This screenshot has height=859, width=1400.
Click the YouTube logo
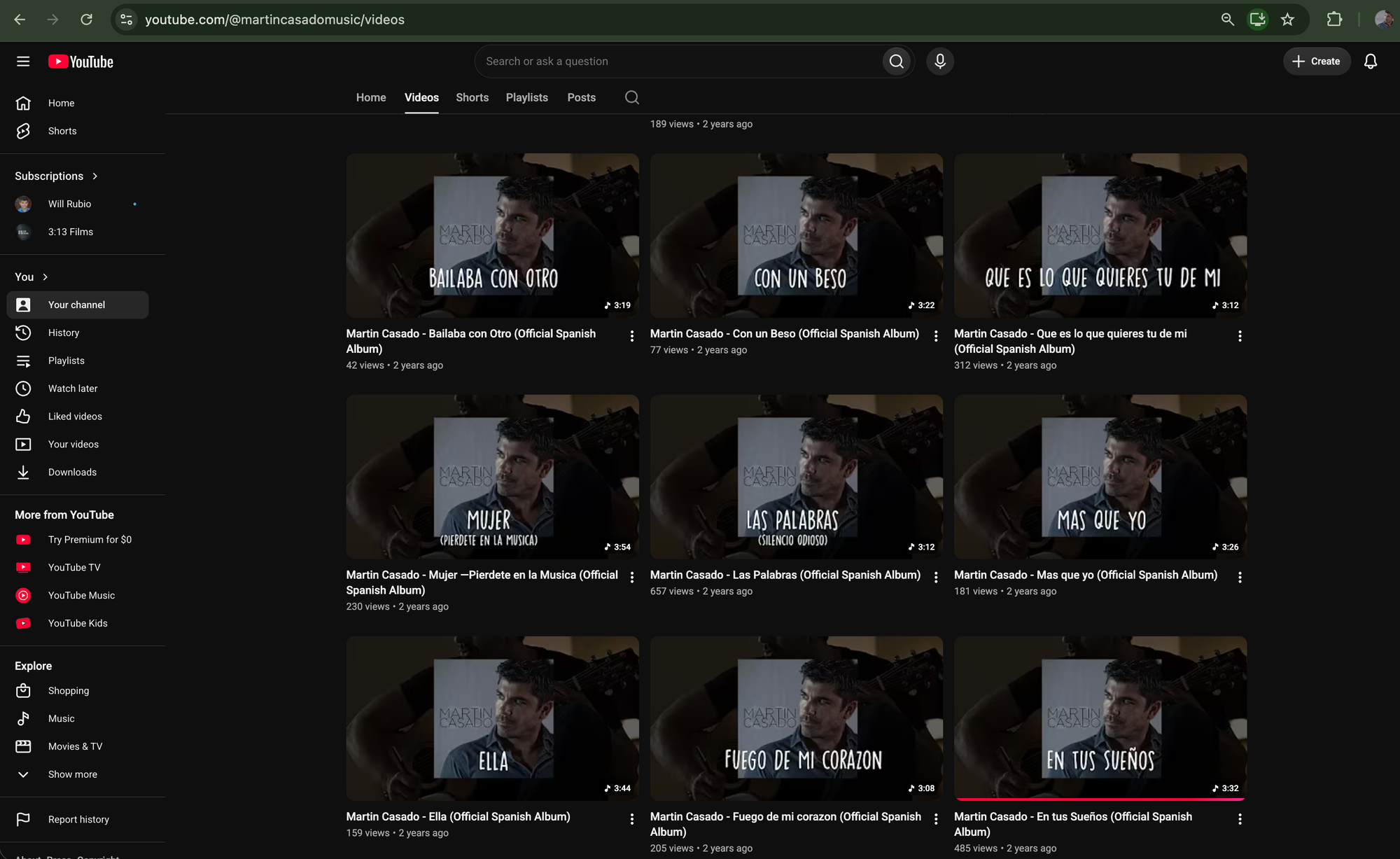click(80, 62)
